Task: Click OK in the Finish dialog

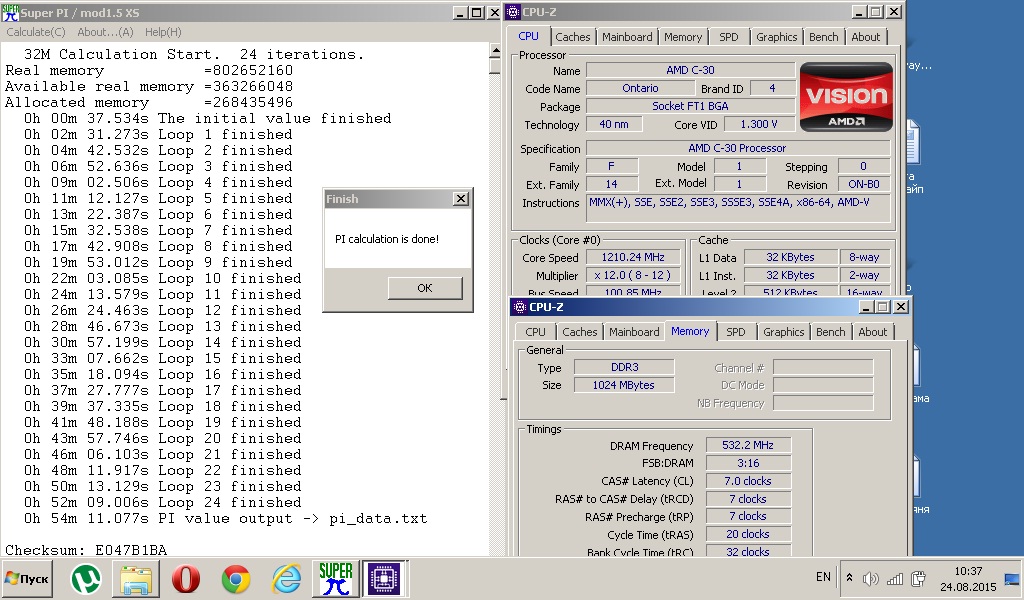Action: pos(424,288)
